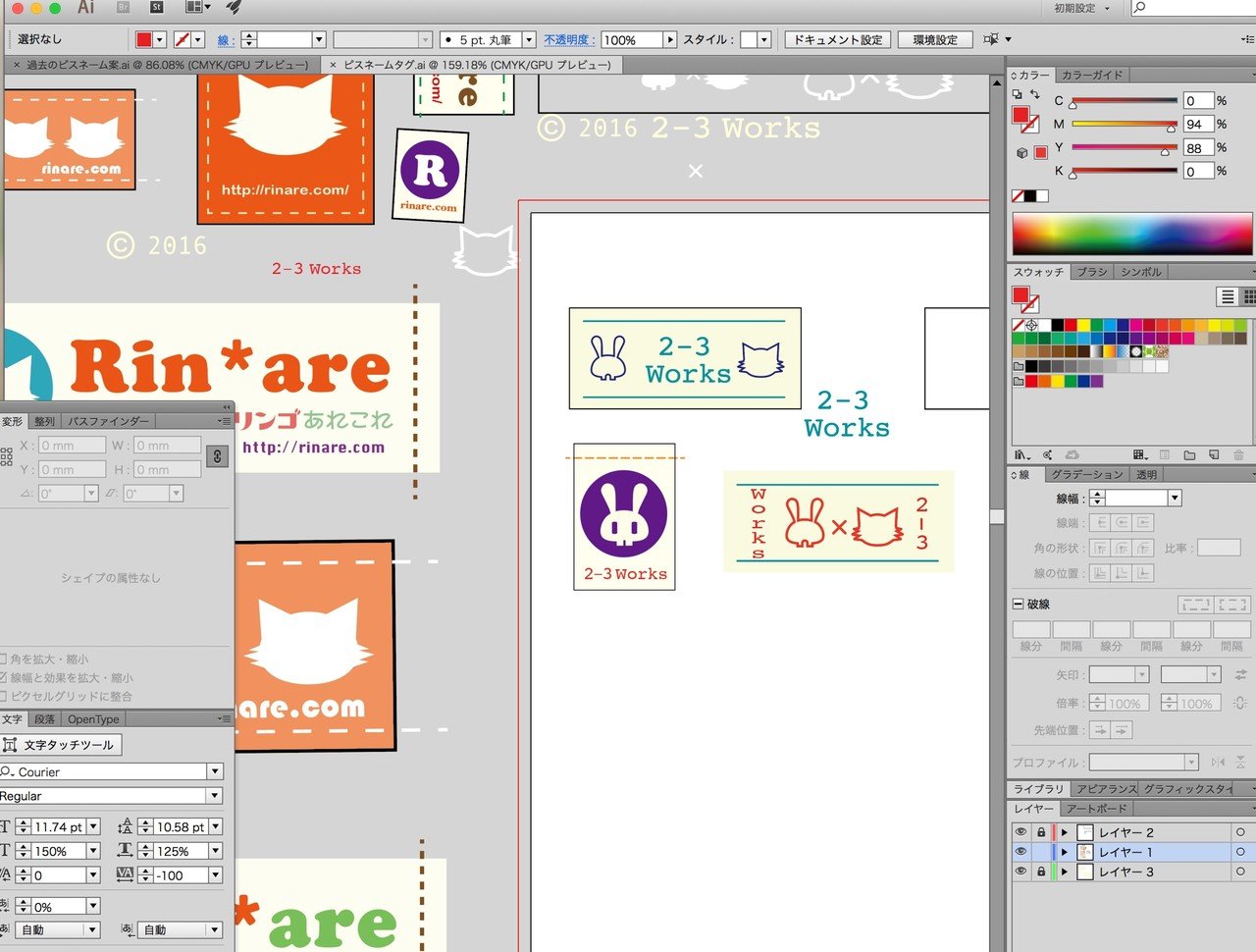Switch to the ブラシ tab
The height and width of the screenshot is (952, 1256).
[1091, 272]
